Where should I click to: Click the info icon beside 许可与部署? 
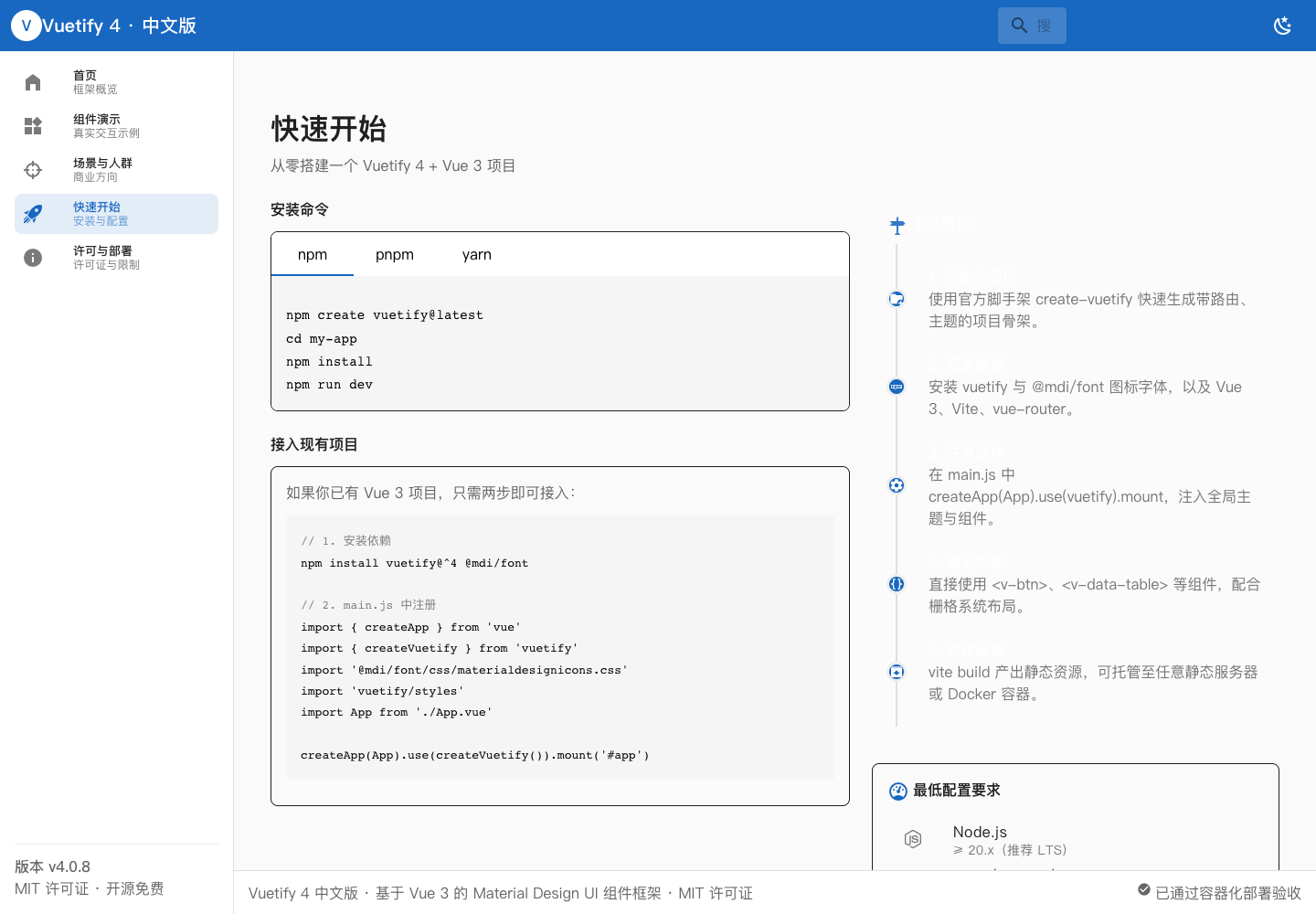pos(33,258)
